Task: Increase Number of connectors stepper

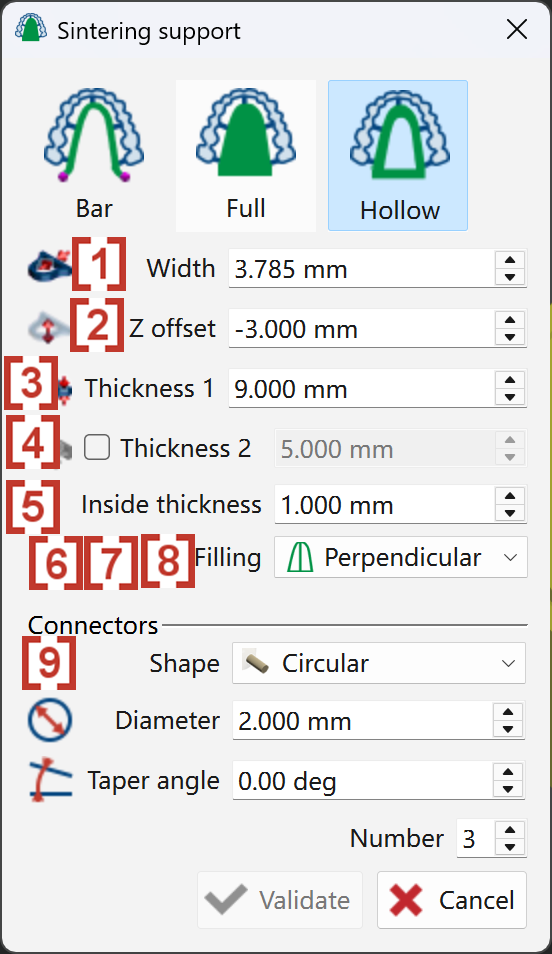Action: [x=510, y=830]
